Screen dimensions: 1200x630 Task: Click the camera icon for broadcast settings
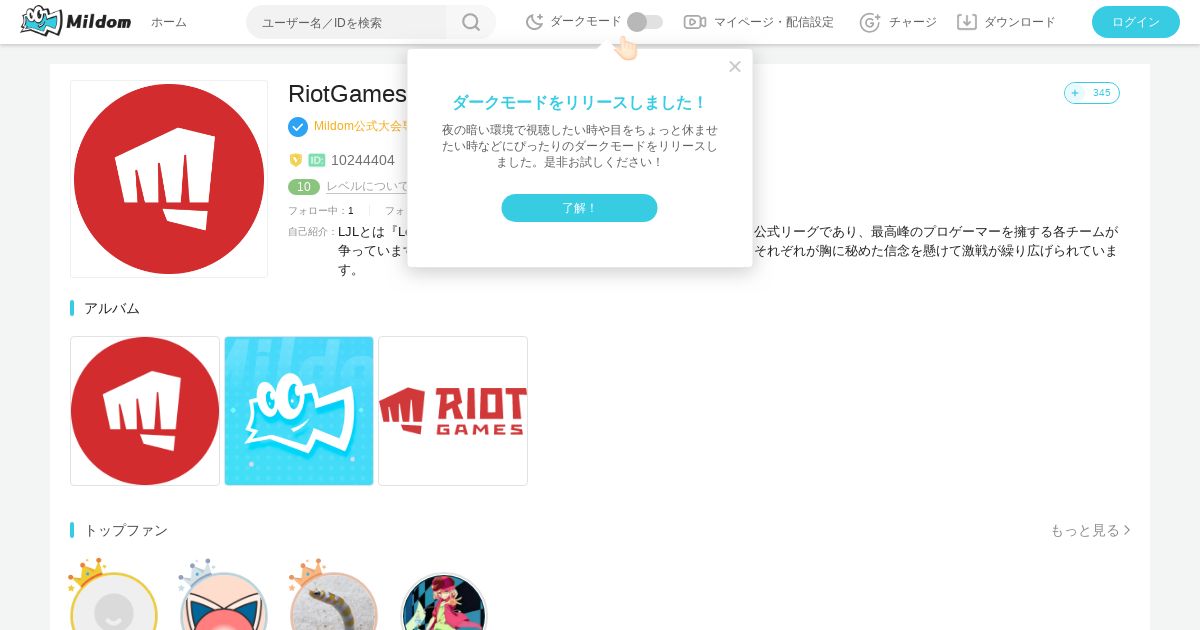coord(695,22)
